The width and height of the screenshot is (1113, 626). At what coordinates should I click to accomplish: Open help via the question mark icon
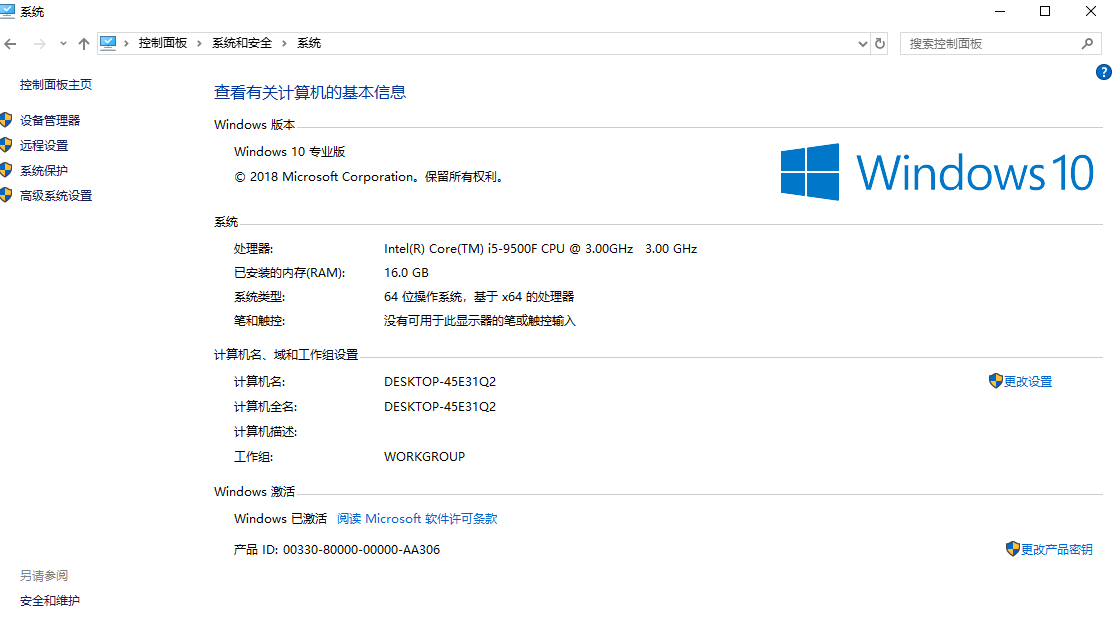[1103, 71]
